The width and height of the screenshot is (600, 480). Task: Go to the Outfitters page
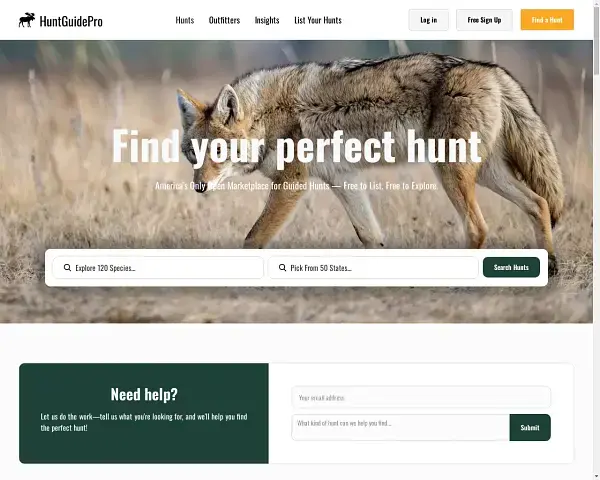tap(224, 20)
